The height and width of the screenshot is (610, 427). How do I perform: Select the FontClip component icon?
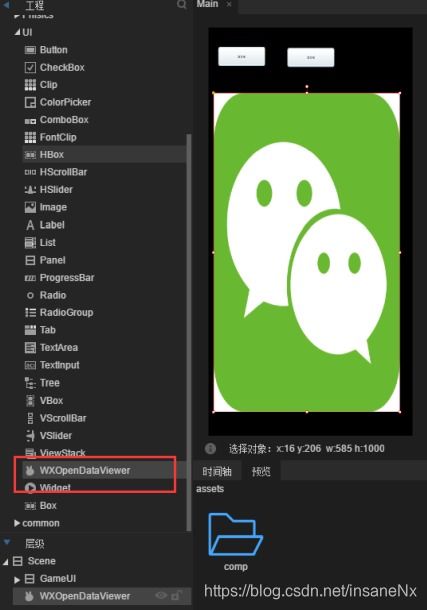(x=30, y=137)
